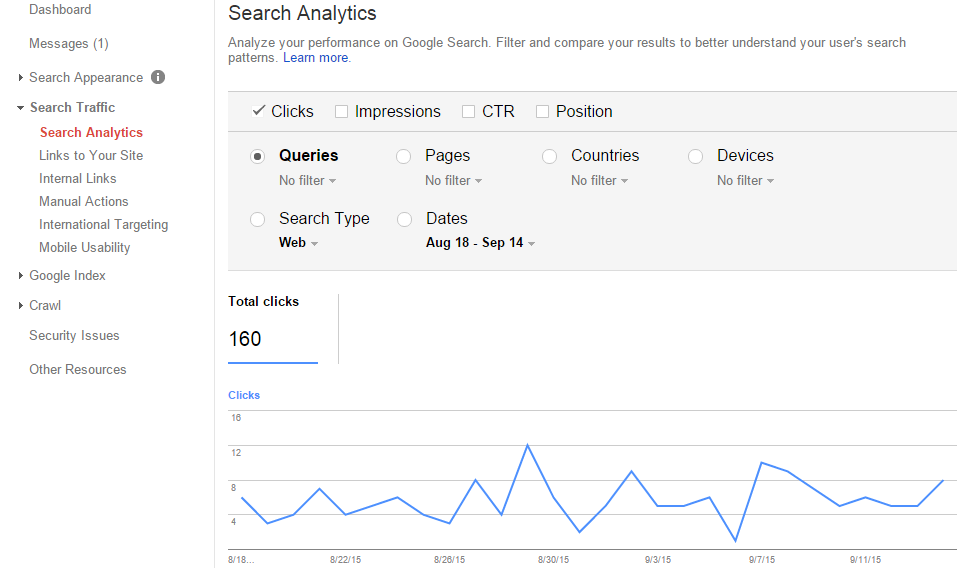Choose the Devices radio button

point(696,156)
